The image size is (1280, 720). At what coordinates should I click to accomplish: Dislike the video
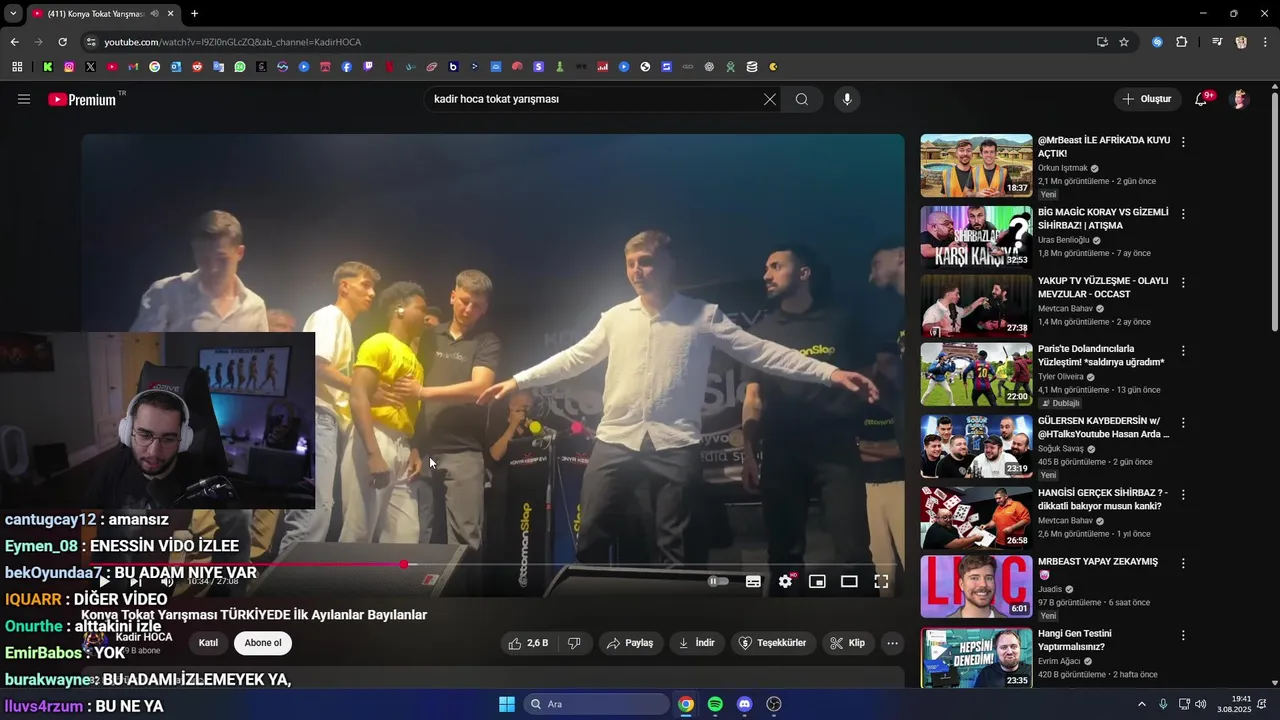pos(574,643)
